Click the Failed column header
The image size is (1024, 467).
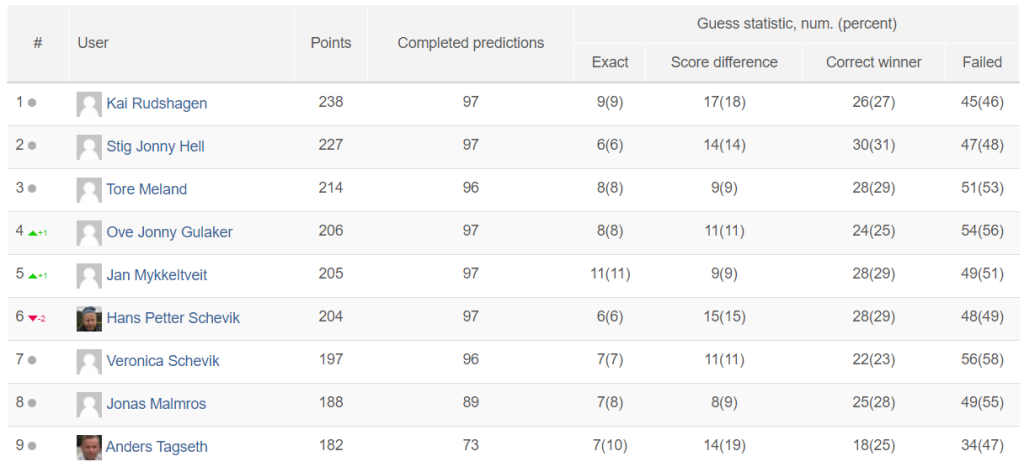point(982,62)
